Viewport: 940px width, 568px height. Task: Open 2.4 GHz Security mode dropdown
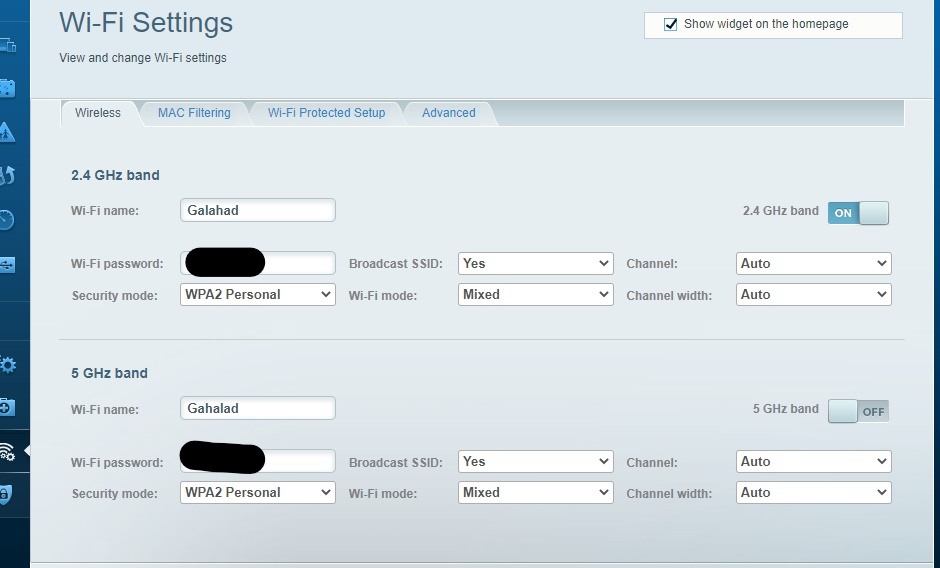[258, 294]
